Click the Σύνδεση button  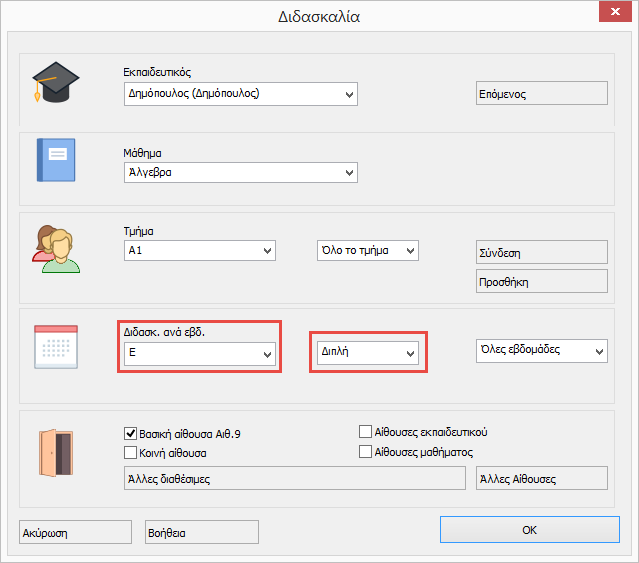pos(541,253)
